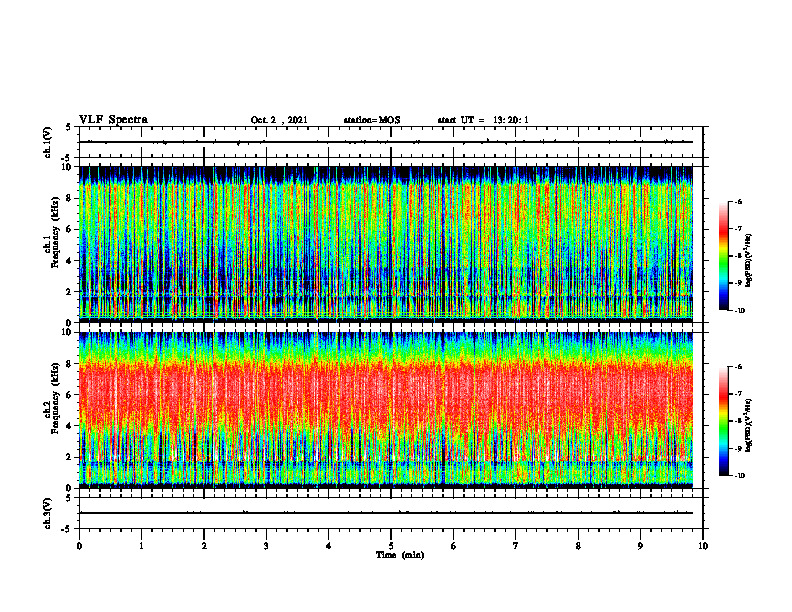This screenshot has height=612, width=792.
Task: Click the 'start UT = 13:20: 1' text
Action: (483, 120)
